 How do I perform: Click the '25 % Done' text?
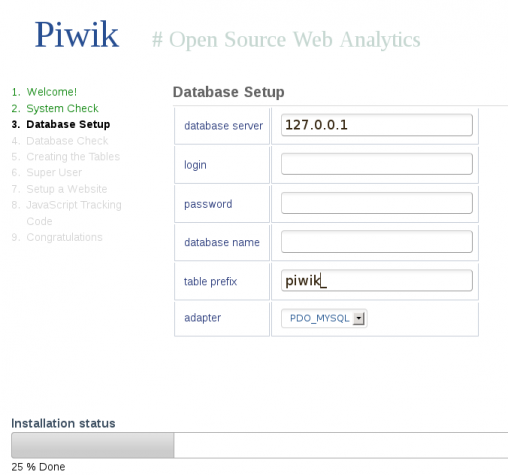tap(38, 467)
